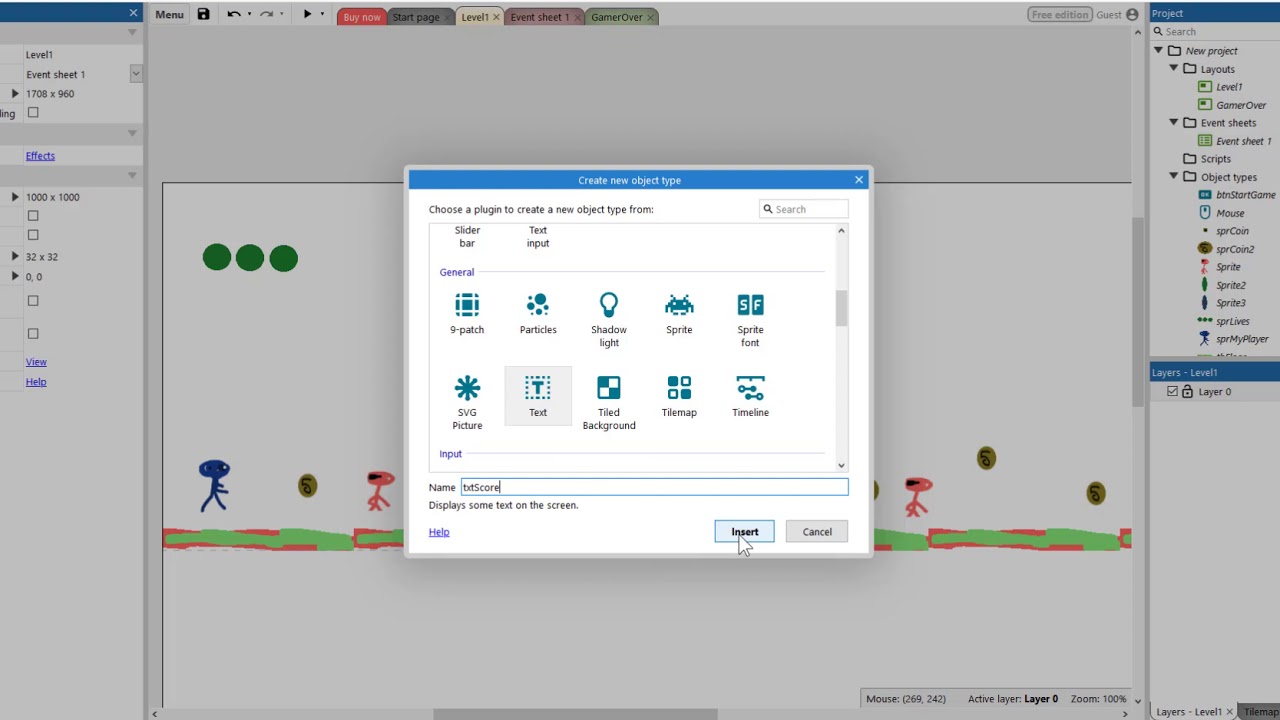Select sprMyPlayer object type
Image resolution: width=1280 pixels, height=720 pixels.
[1242, 339]
